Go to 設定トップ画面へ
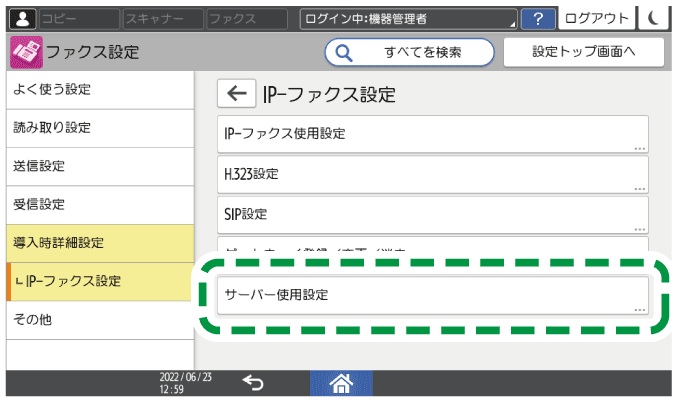679x400 pixels. coord(583,52)
